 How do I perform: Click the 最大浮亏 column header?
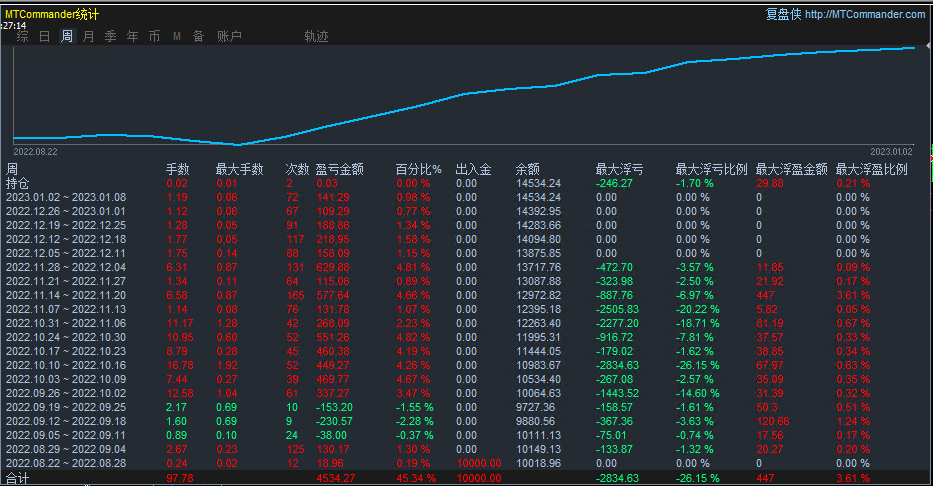coord(619,170)
